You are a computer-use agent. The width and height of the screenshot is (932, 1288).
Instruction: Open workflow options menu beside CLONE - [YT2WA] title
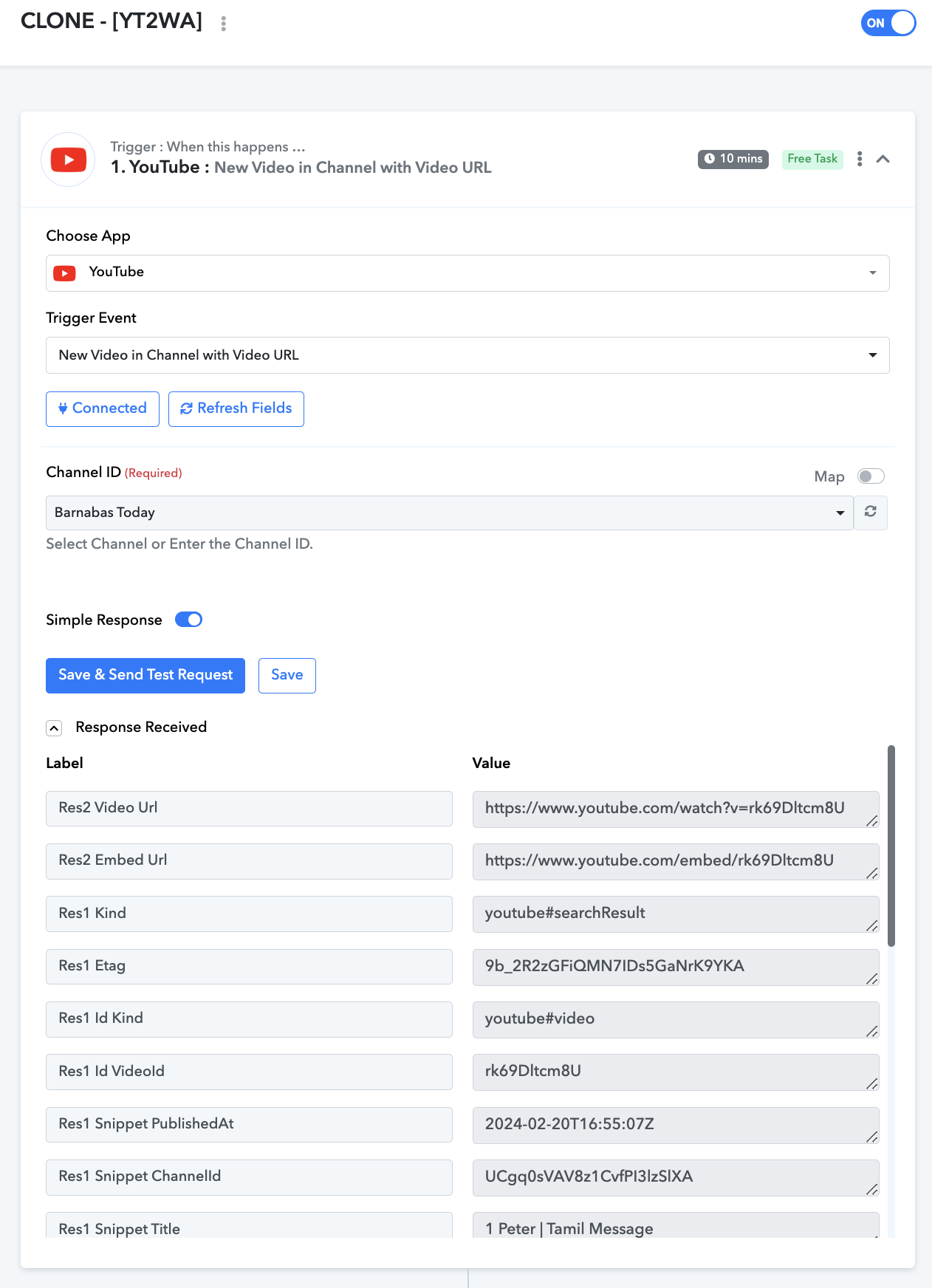point(223,24)
